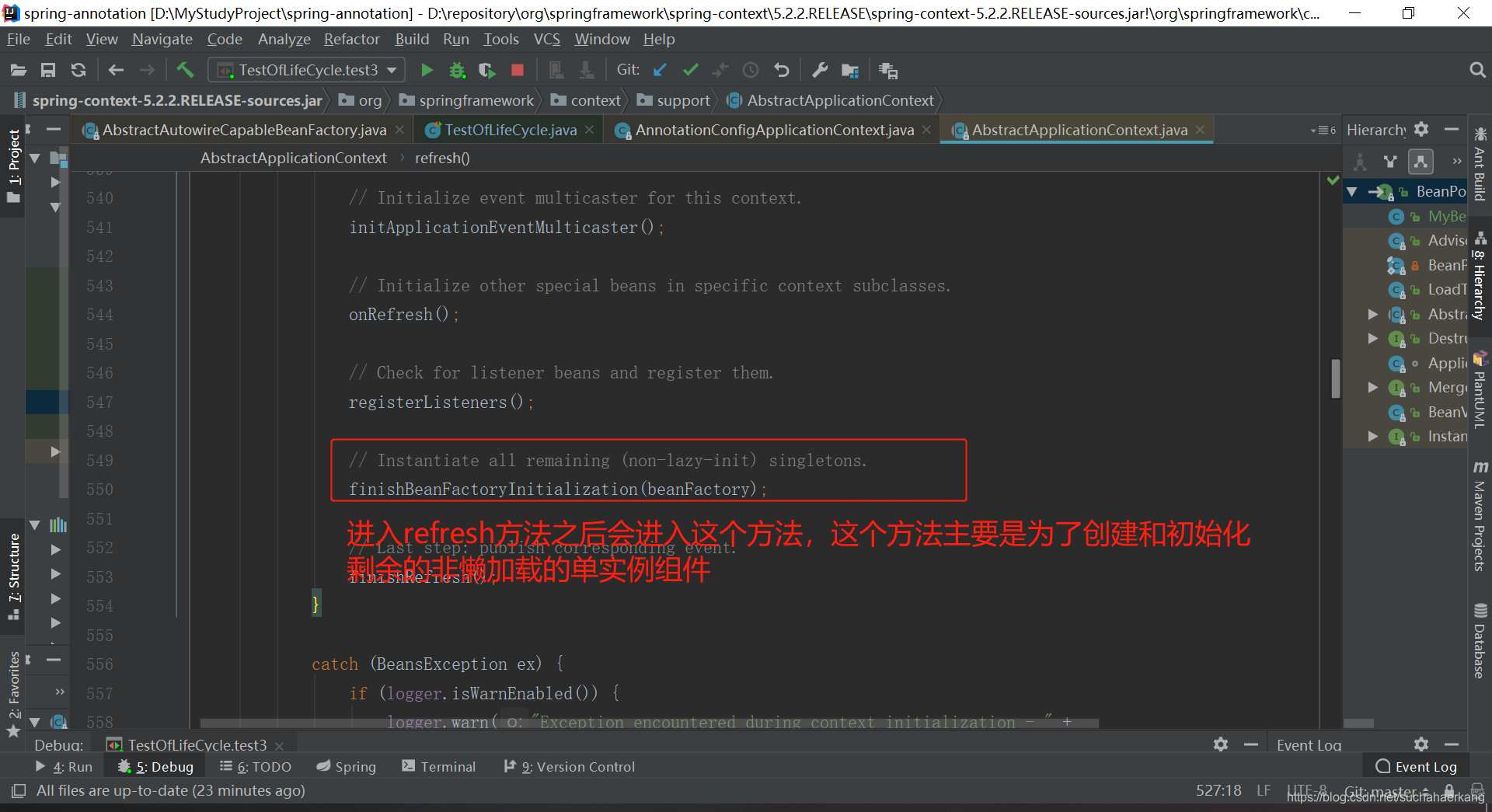
Task: Close the TestOfLifeCycle.test3 debug tab
Action: (x=279, y=746)
